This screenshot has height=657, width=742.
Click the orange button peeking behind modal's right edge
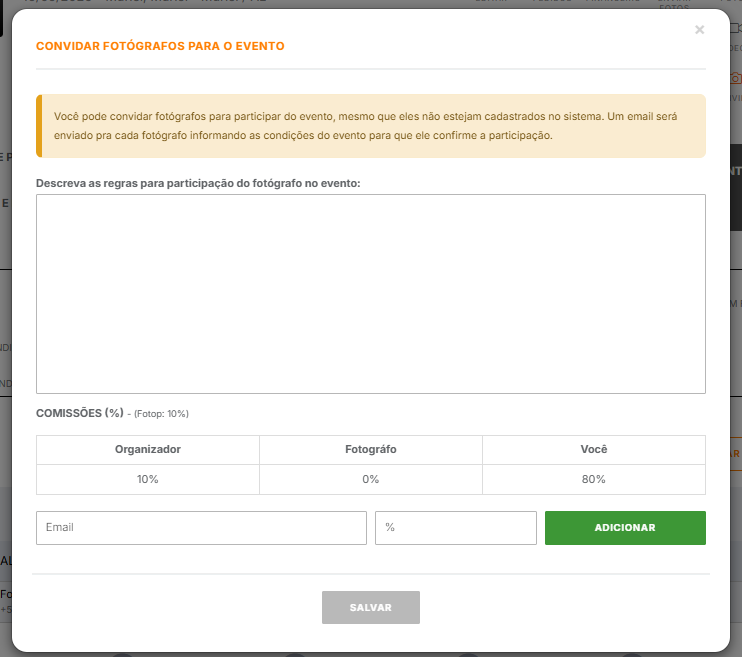coord(736,453)
